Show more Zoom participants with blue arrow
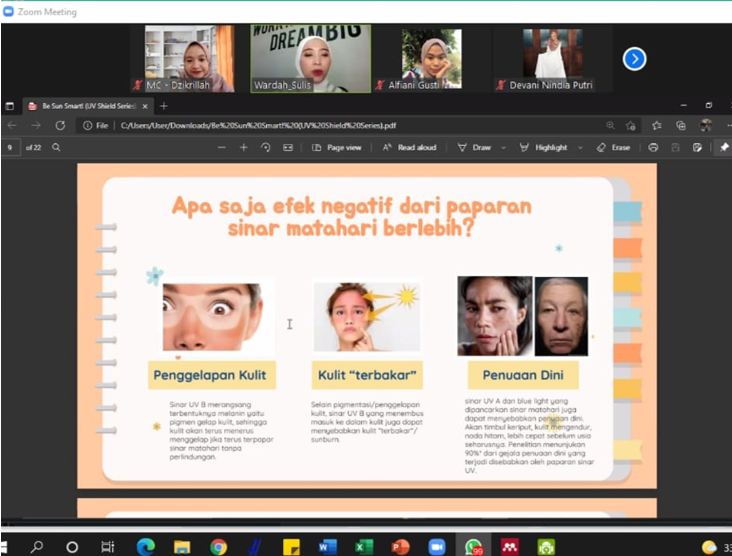 (634, 59)
